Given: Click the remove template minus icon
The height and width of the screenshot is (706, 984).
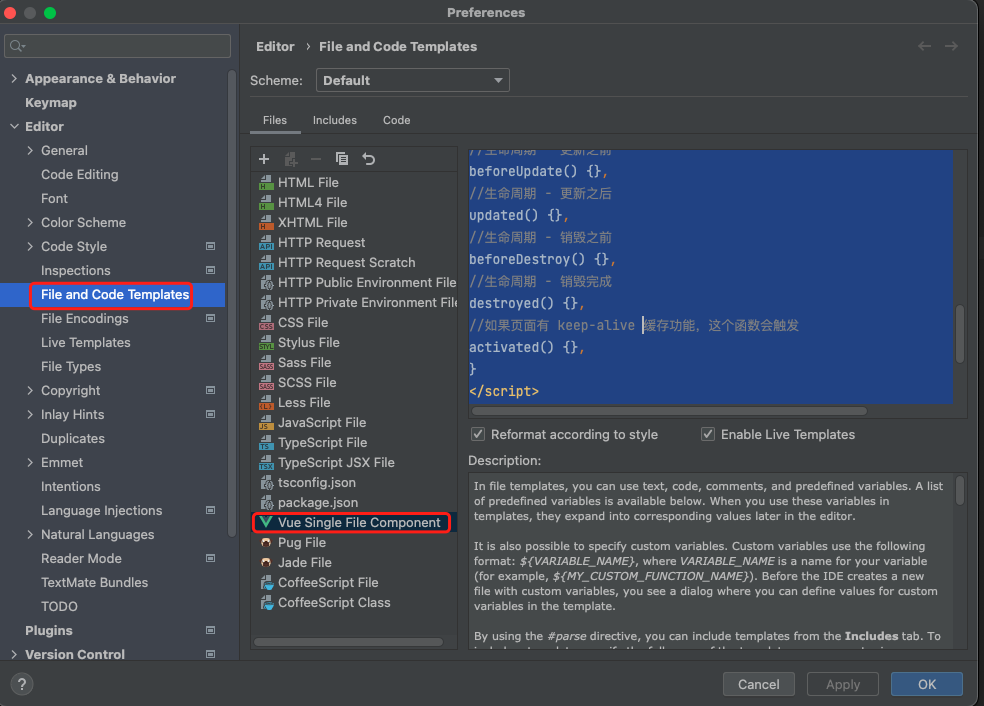Looking at the screenshot, I should [x=316, y=159].
